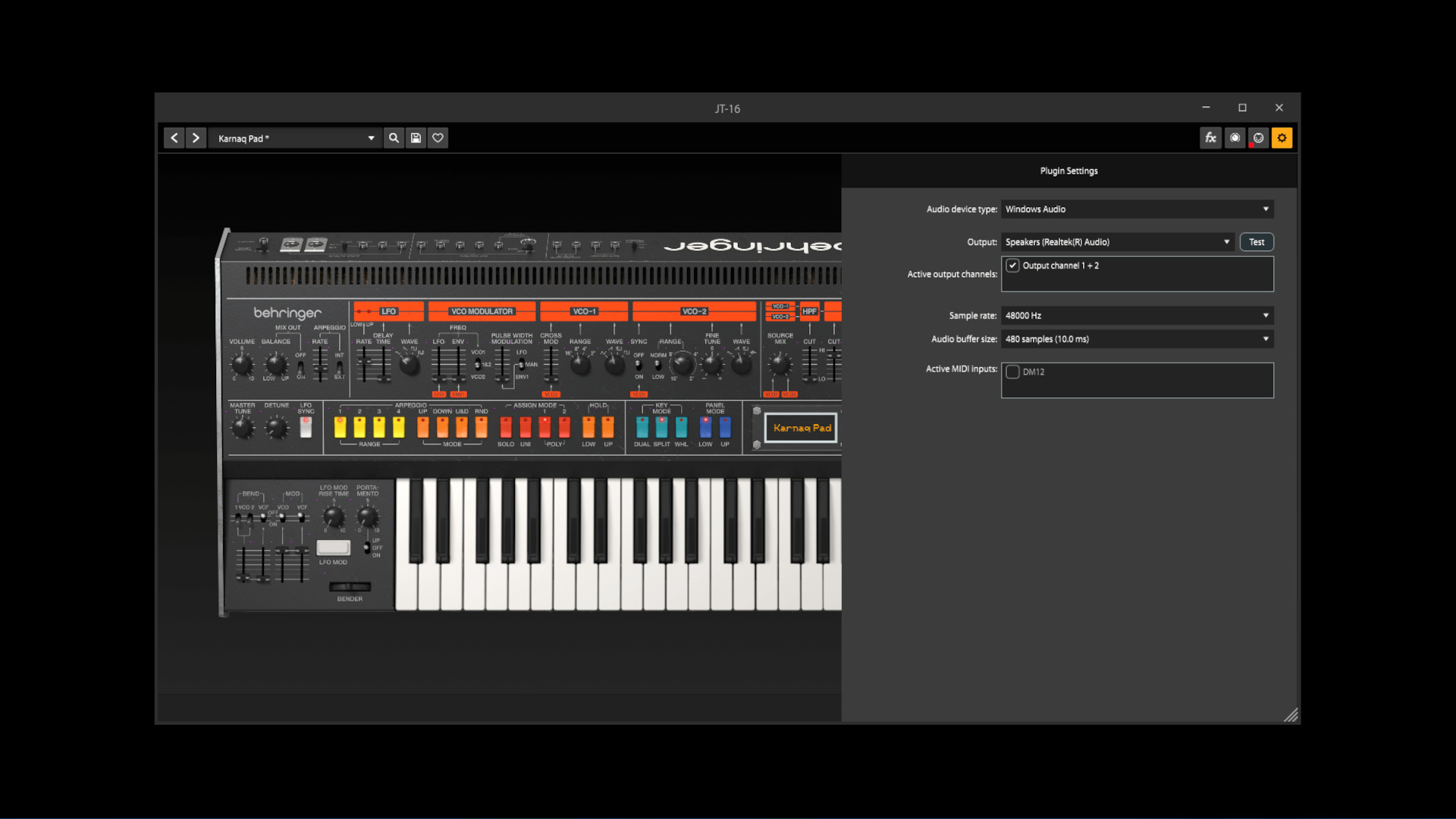Open the Audio buffer size dropdown
The image size is (1456, 819).
point(1137,339)
